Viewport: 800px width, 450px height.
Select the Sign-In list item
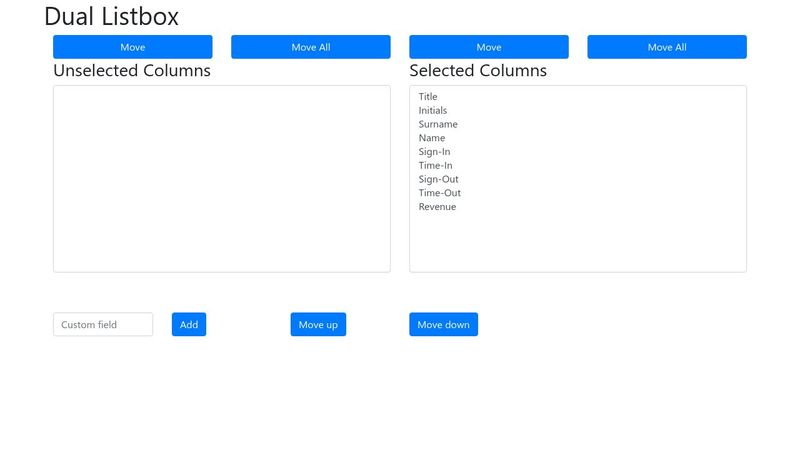point(434,152)
